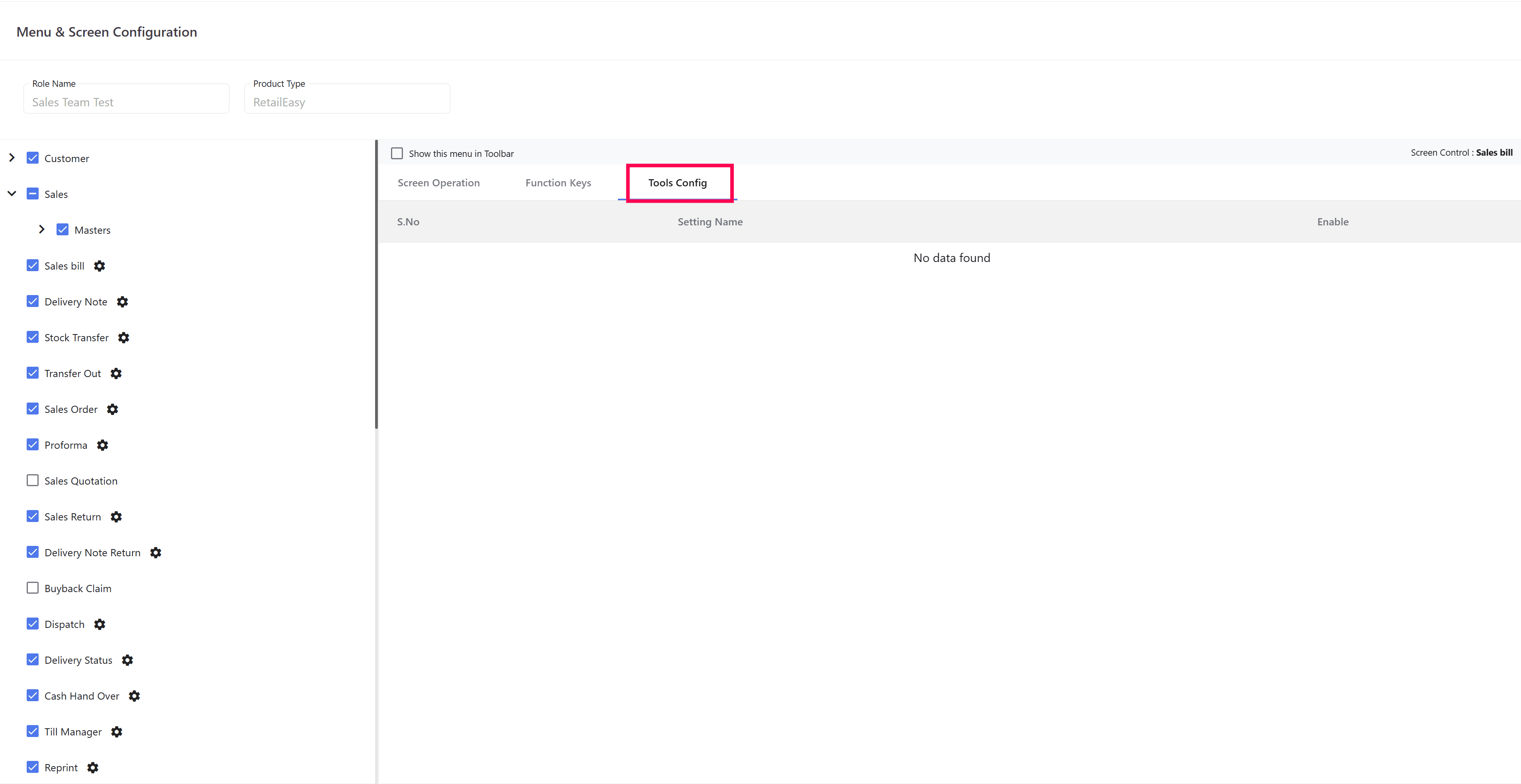Open Till Manager gear icon
Image resolution: width=1521 pixels, height=784 pixels.
(x=117, y=732)
